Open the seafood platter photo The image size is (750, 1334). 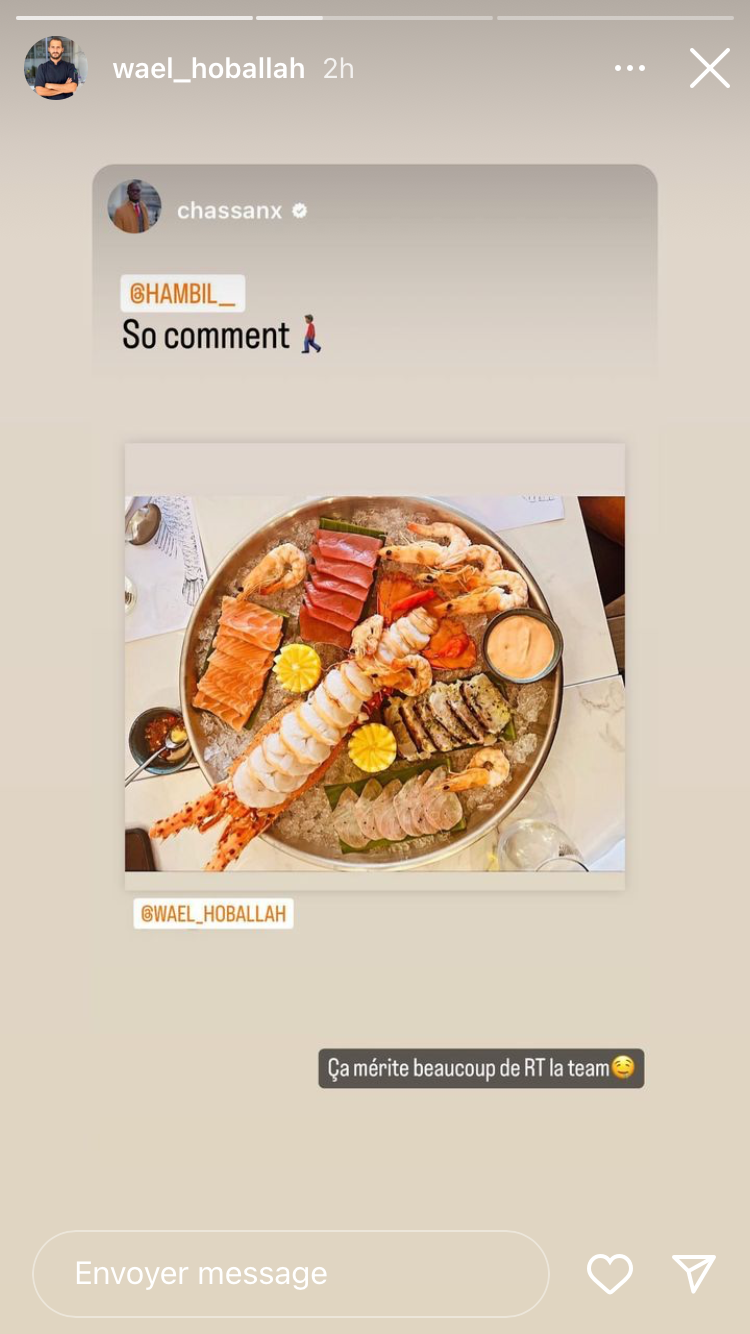point(375,683)
